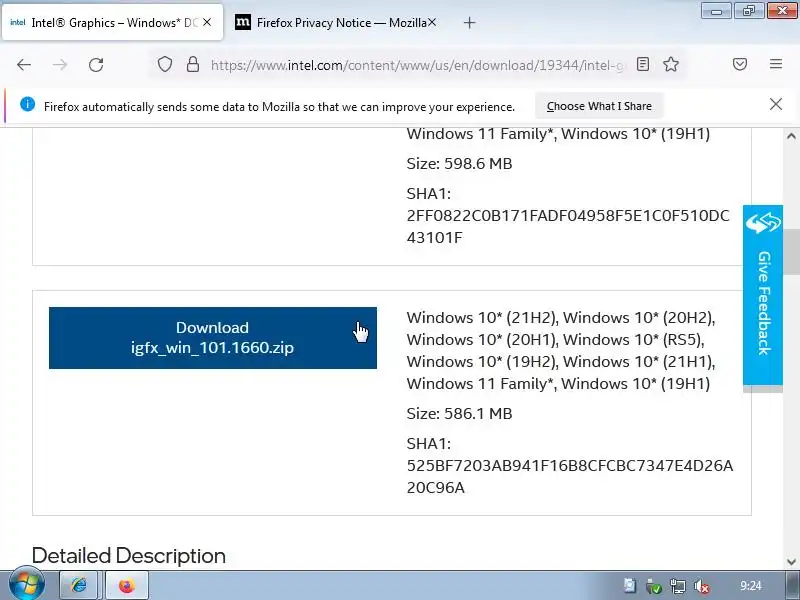800x600 pixels.
Task: Open the Windows Start menu
Action: [26, 585]
